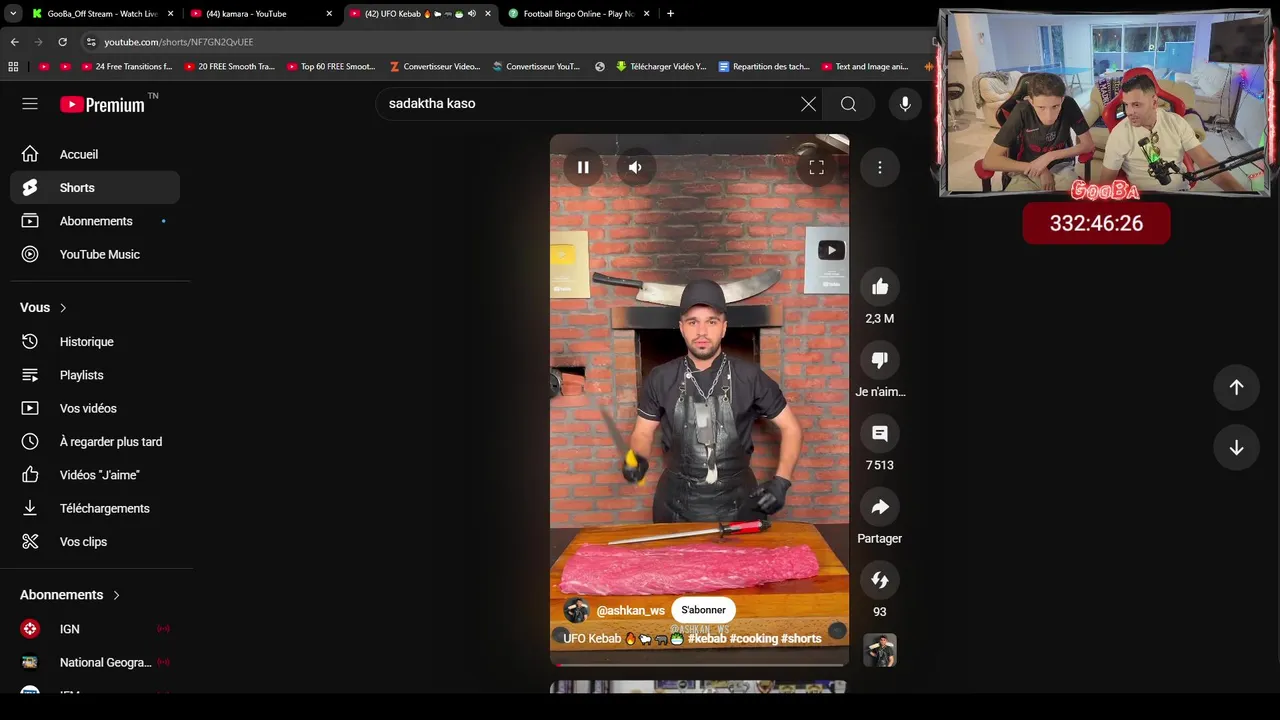This screenshot has height=720, width=1280.
Task: Open Vidéos "J'aime" list
Action: [x=95, y=475]
